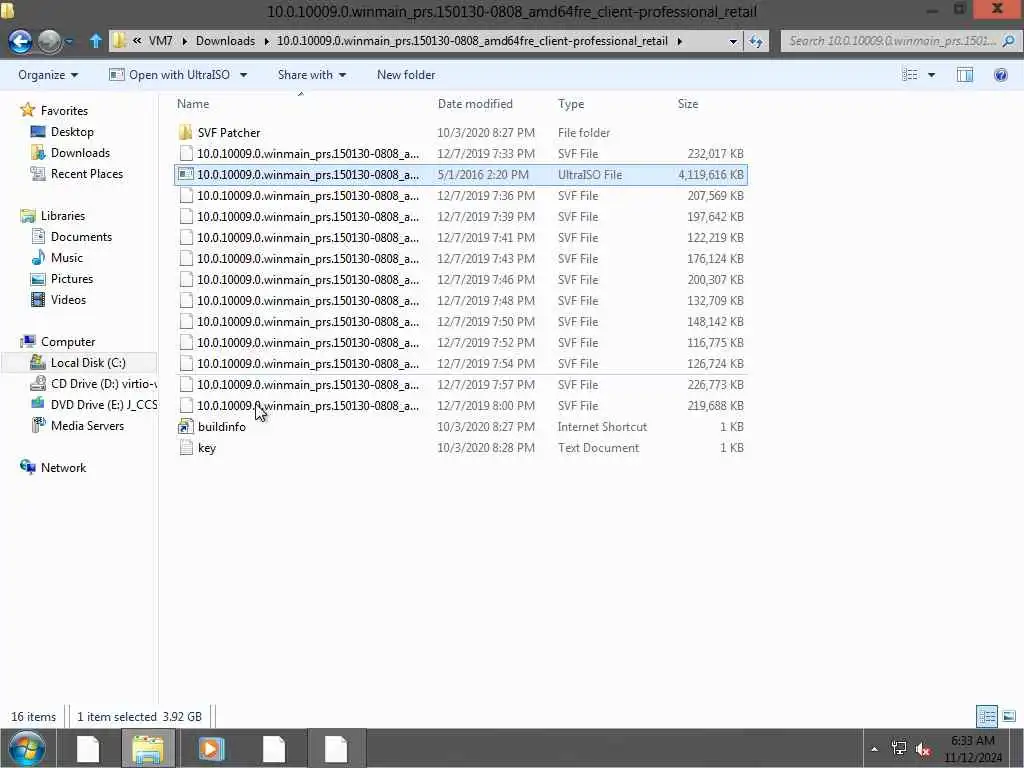Open the Pictures library
The image size is (1024, 768).
point(72,278)
